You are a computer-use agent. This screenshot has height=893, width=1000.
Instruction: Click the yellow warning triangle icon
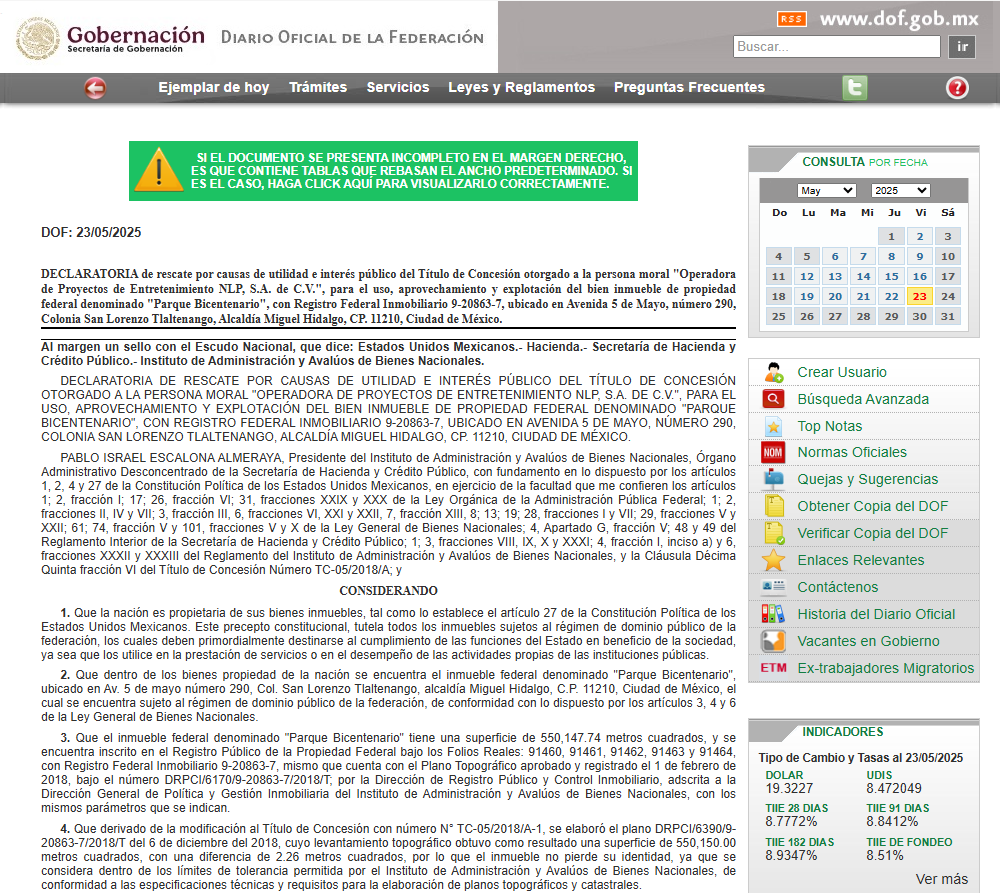(x=159, y=170)
